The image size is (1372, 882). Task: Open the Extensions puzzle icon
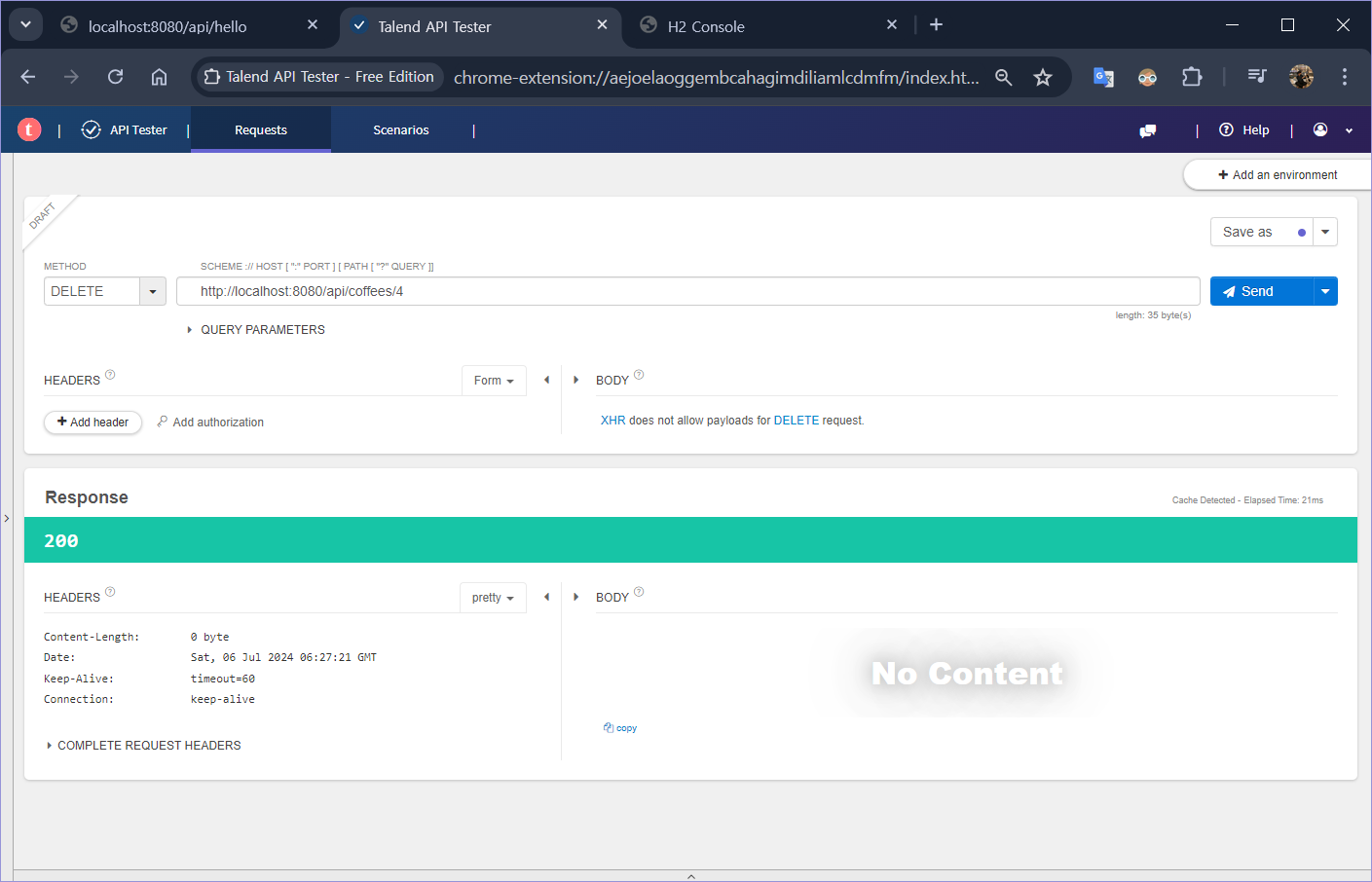1192,77
